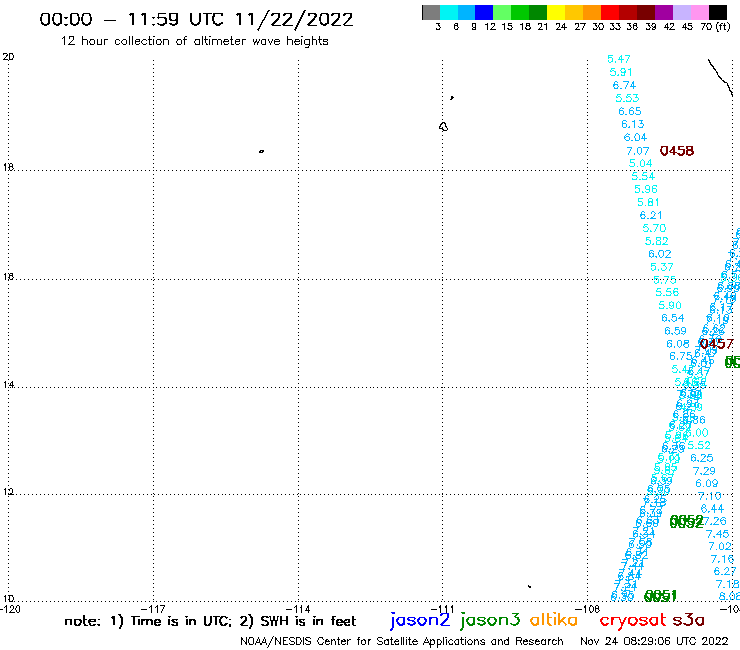740x650 pixels.
Task: Click the longitude axis label -114
Action: pyautogui.click(x=298, y=609)
